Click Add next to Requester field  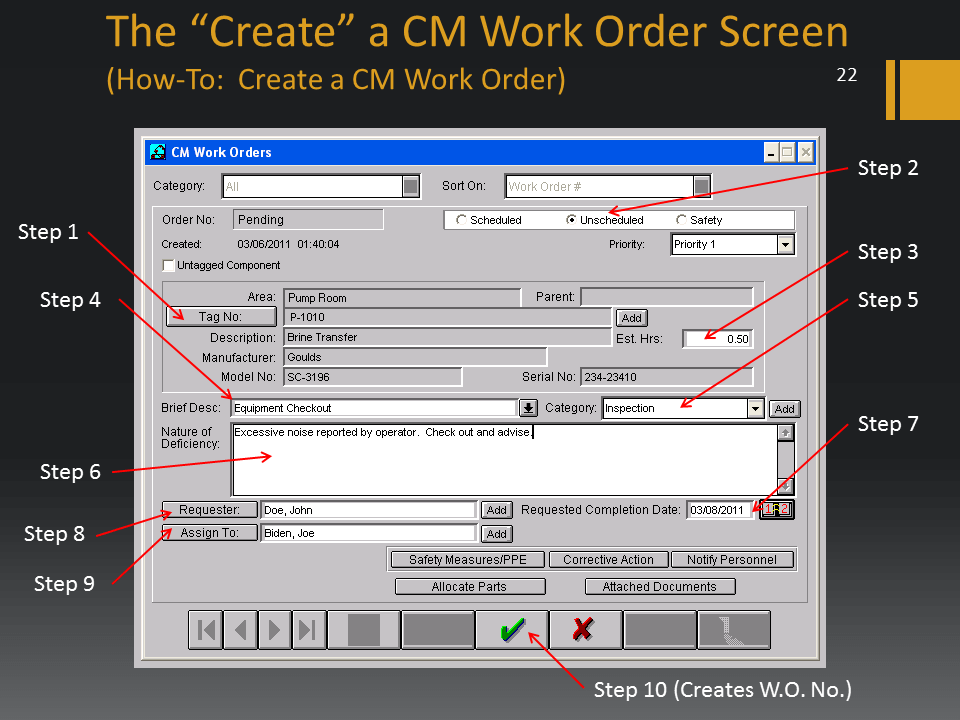click(x=497, y=510)
